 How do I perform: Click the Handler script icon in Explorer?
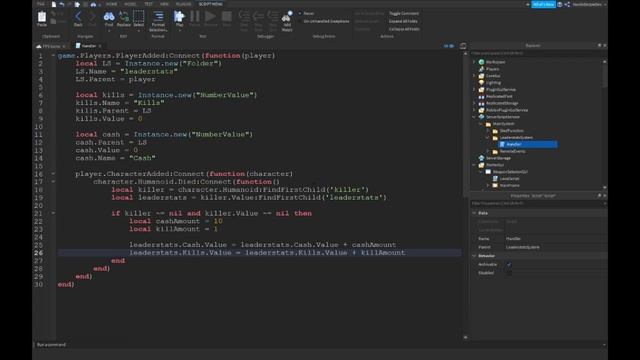(502, 144)
